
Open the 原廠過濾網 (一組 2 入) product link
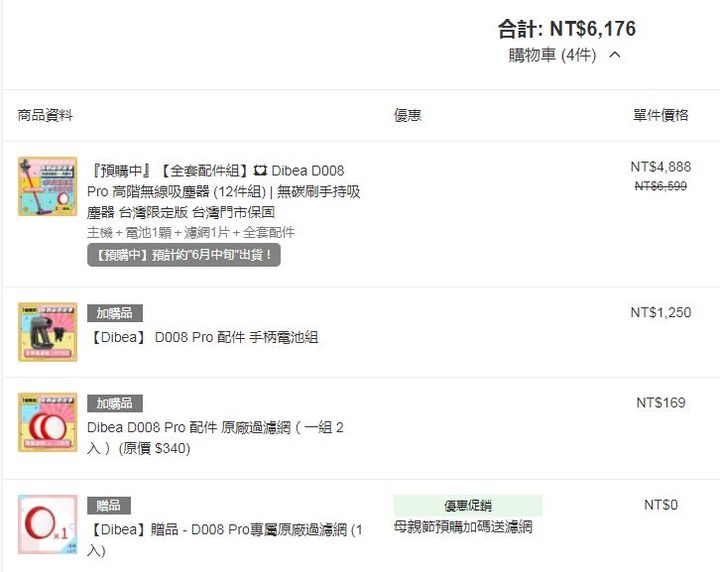click(x=215, y=438)
